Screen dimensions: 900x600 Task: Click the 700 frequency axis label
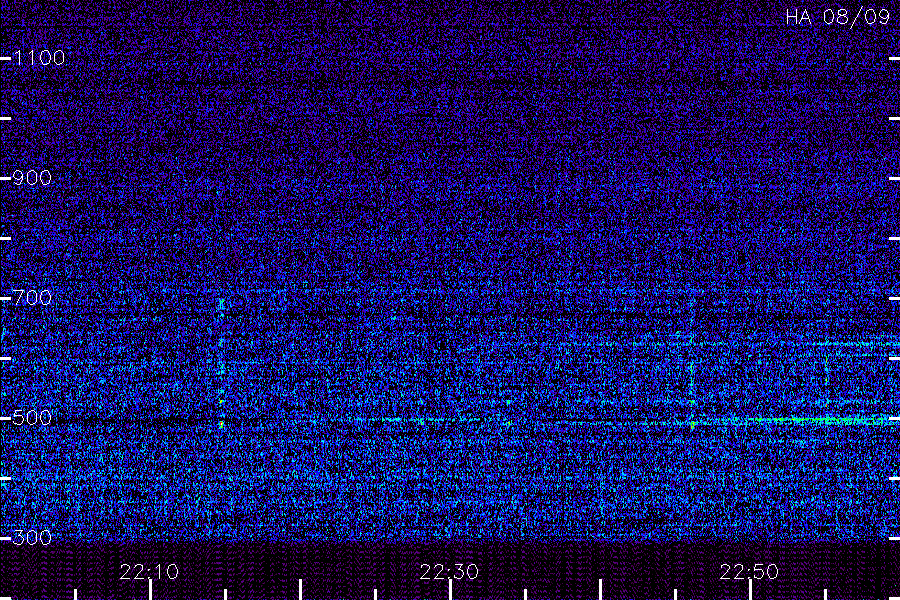(32, 297)
